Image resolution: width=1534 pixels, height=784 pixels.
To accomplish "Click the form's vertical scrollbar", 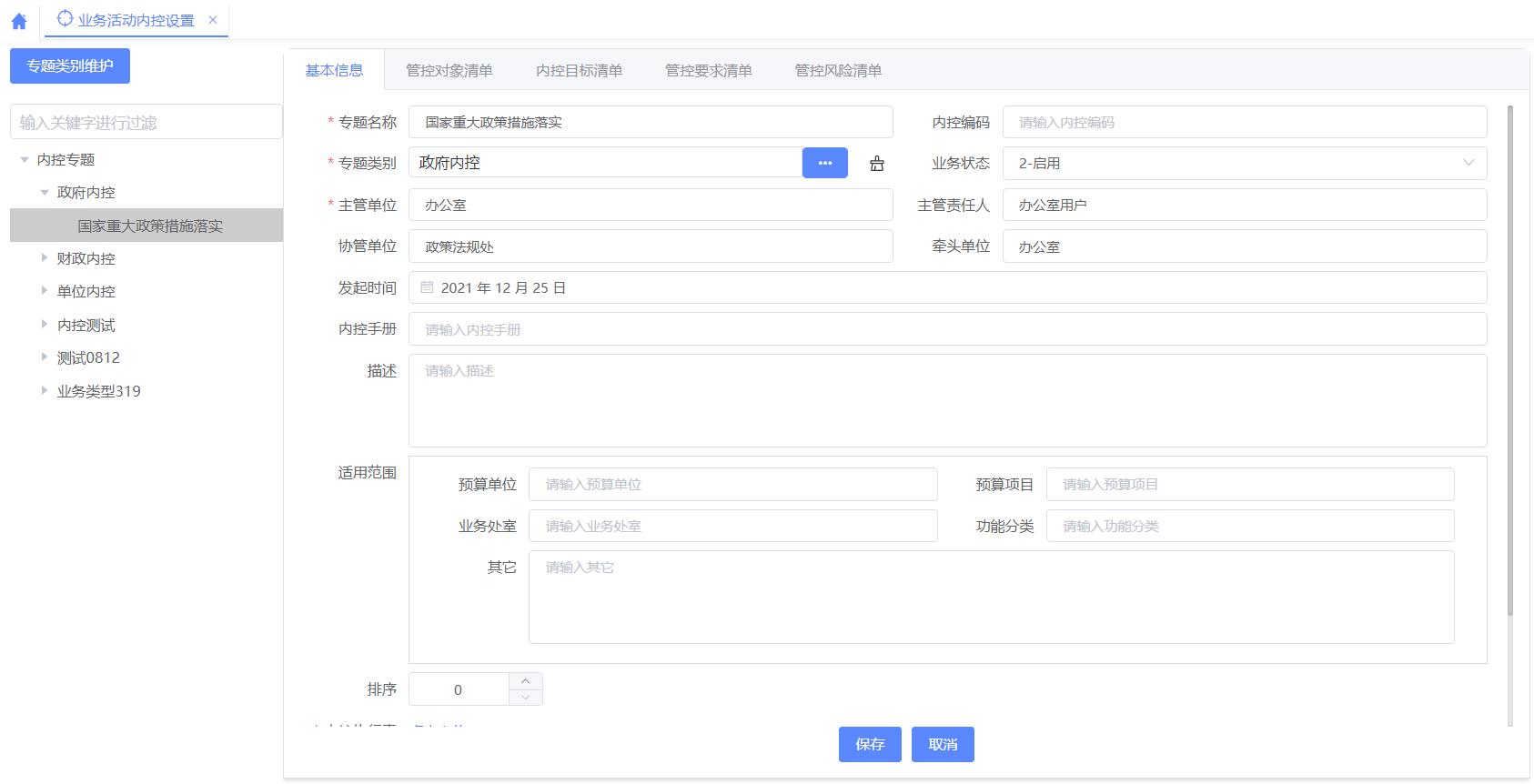I will (x=1510, y=360).
